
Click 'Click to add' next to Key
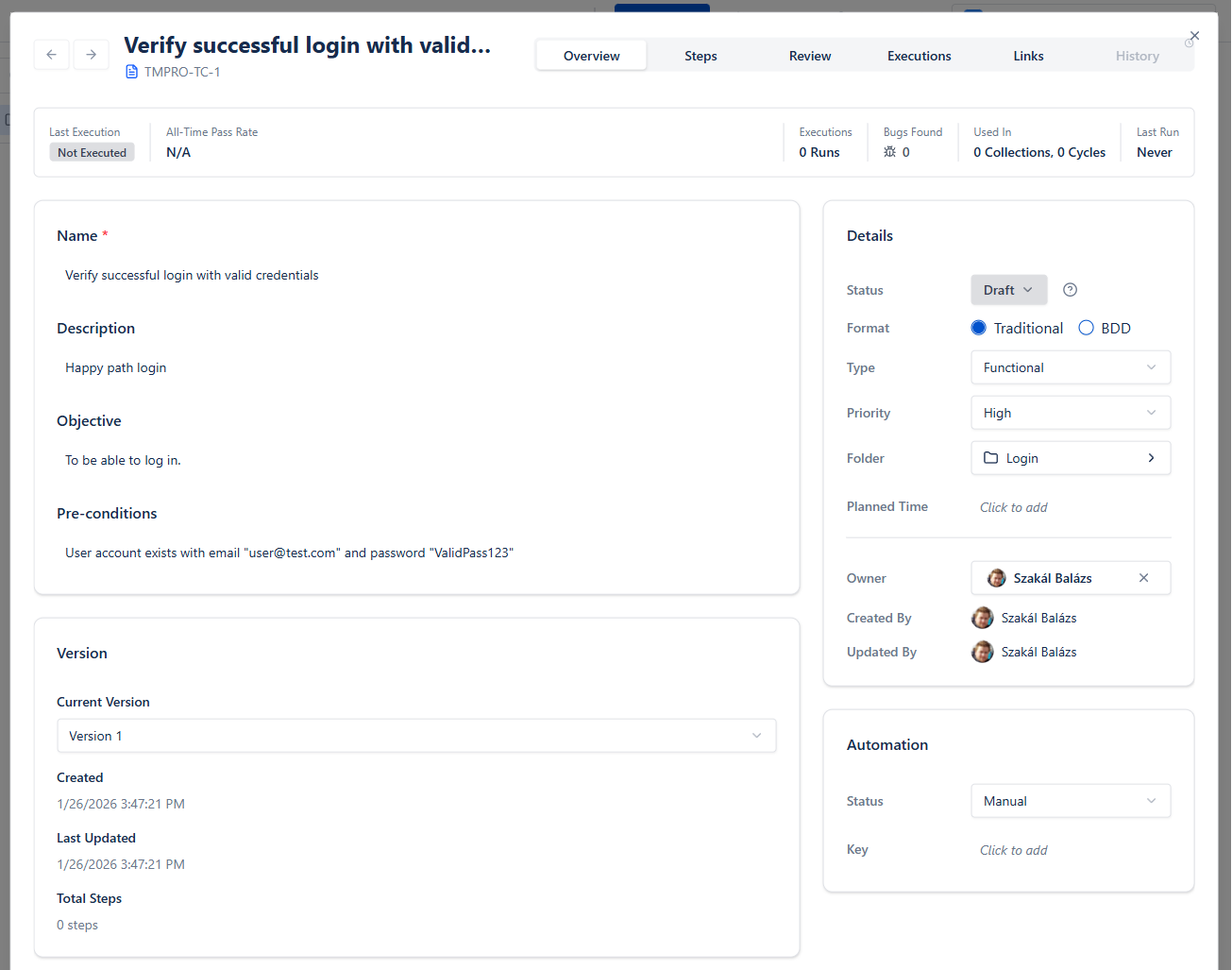click(1013, 849)
